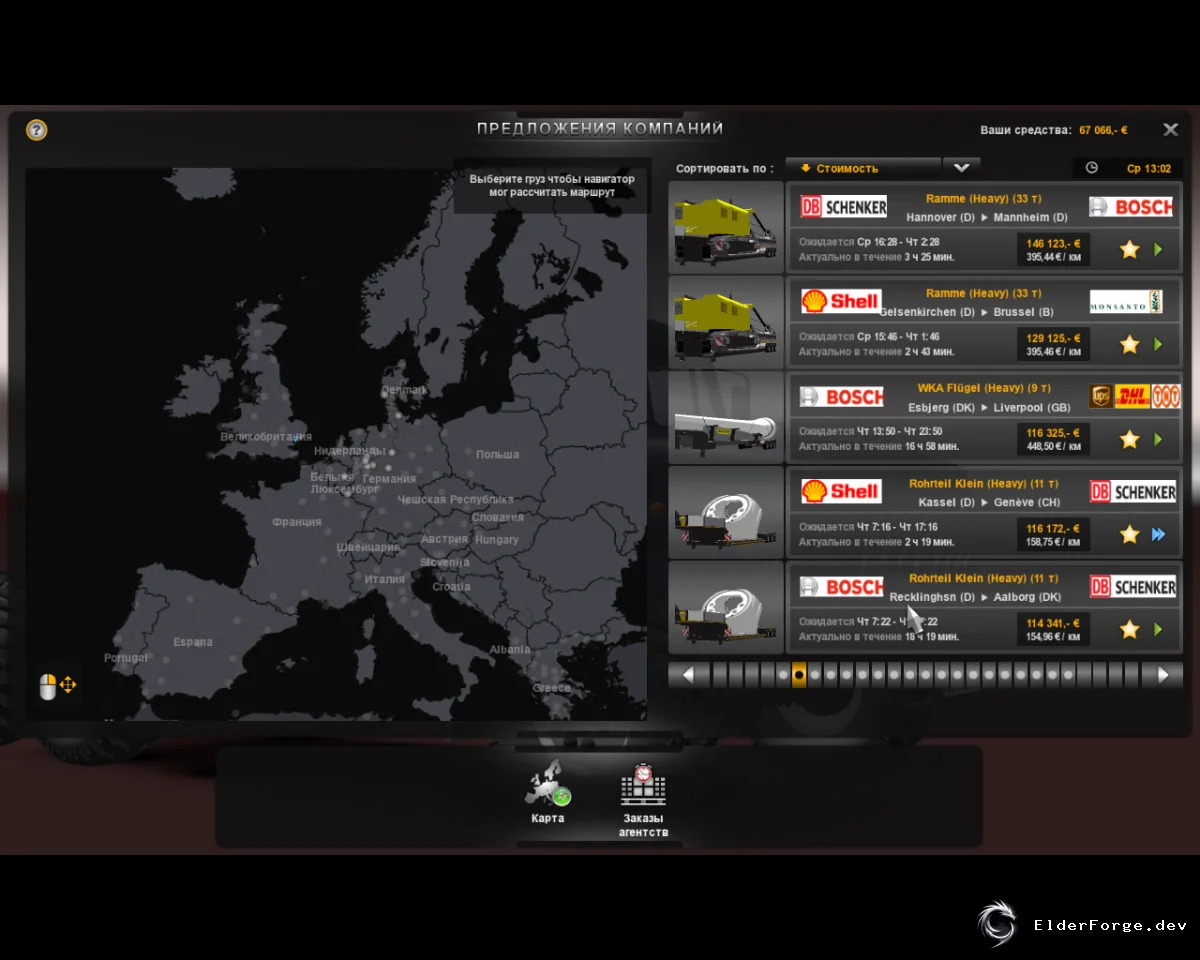Click DB Schenker logo in Hannover job row
Screen dimensions: 1200x960
(x=843, y=207)
